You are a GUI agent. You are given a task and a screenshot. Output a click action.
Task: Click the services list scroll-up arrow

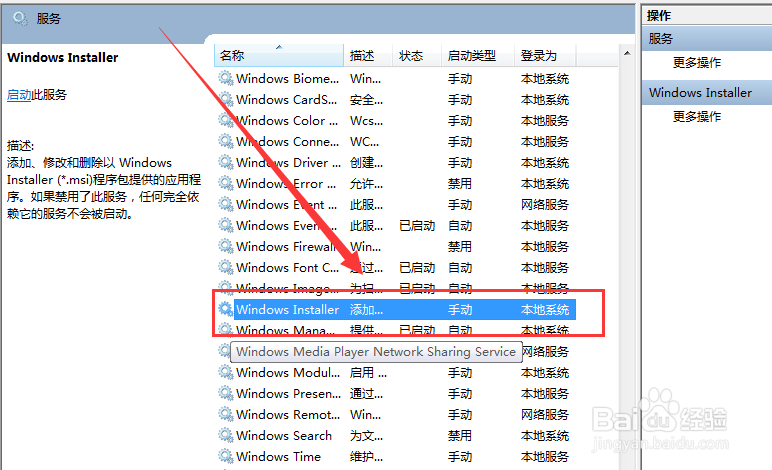[x=627, y=53]
